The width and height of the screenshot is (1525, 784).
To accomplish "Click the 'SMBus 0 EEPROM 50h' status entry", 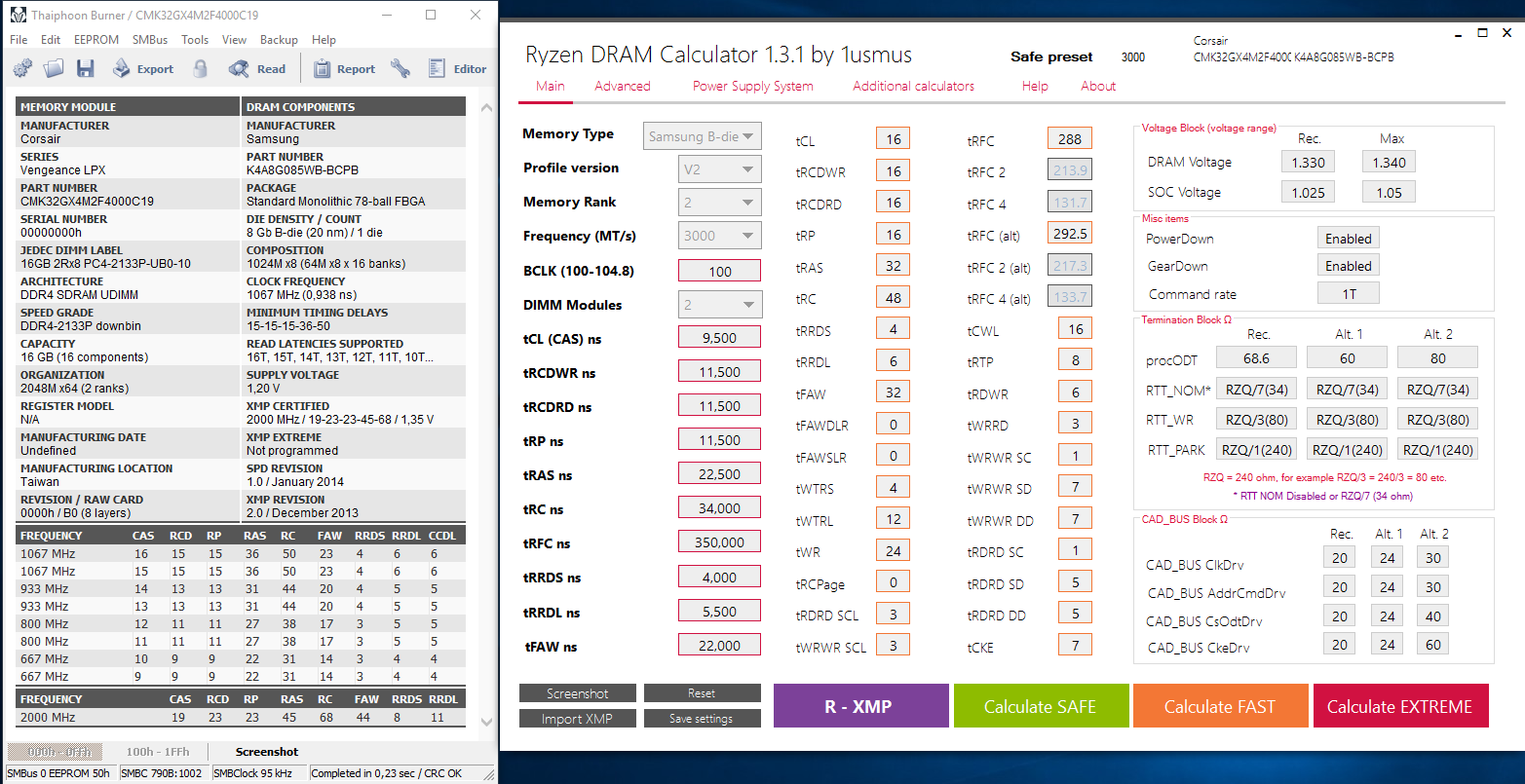I will (x=61, y=773).
